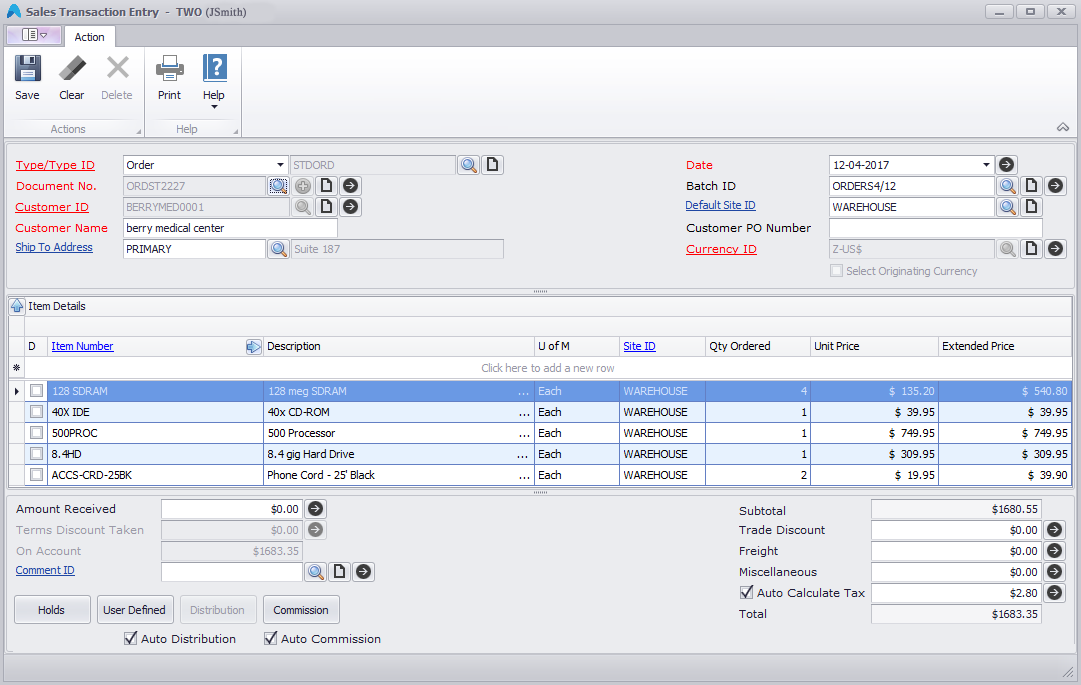Click the Type/Type ID link

[55, 165]
